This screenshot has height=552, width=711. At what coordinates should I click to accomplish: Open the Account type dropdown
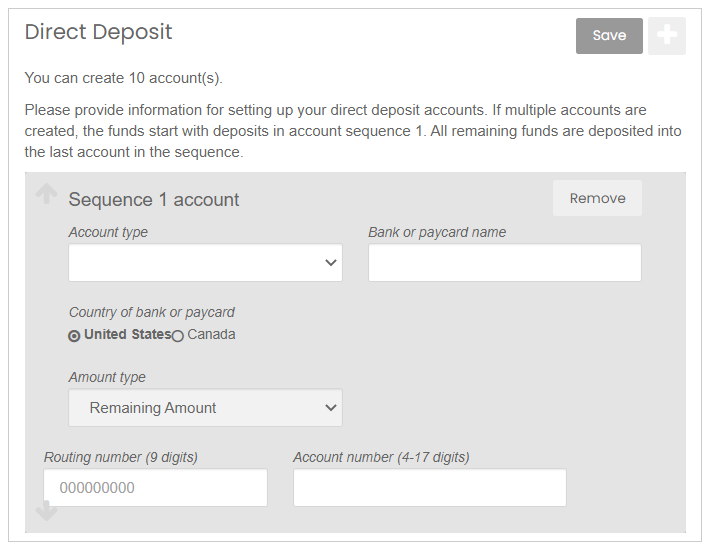(x=205, y=263)
